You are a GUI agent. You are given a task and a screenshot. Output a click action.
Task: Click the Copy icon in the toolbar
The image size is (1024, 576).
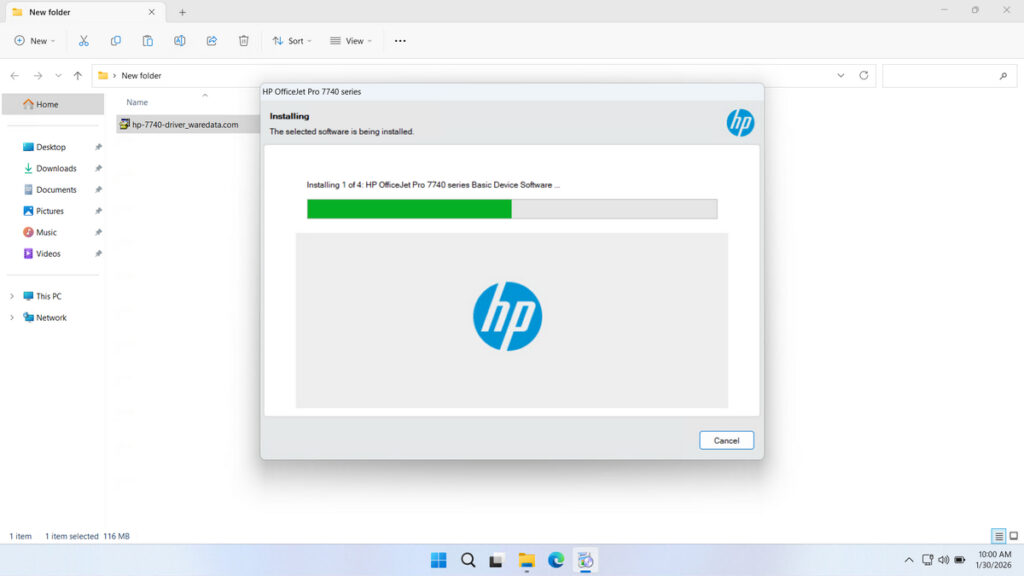(x=116, y=40)
